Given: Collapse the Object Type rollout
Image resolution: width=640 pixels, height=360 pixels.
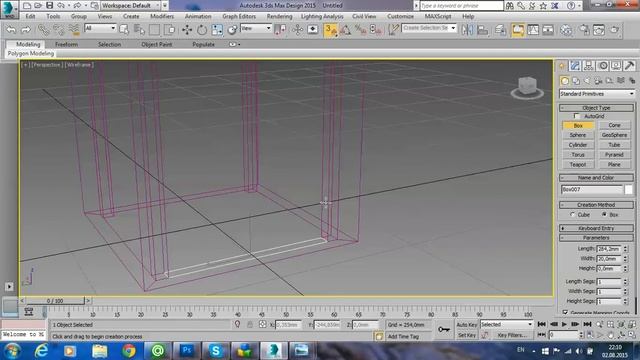Looking at the screenshot, I should (x=596, y=108).
